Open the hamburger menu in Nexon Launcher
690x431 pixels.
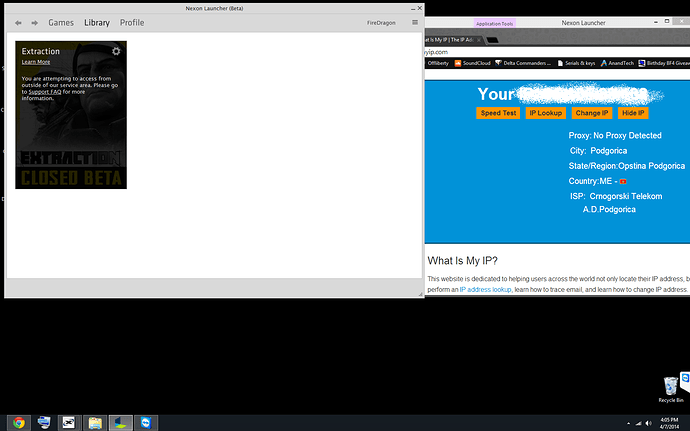click(415, 22)
